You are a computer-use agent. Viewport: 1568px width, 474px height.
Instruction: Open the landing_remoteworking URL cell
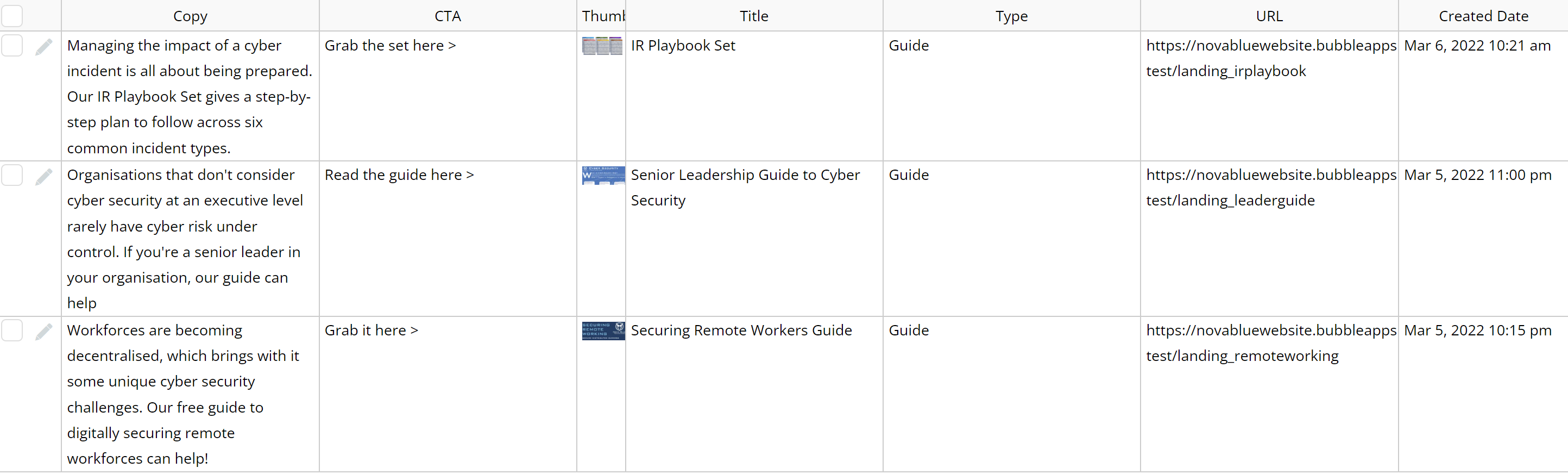(1270, 343)
